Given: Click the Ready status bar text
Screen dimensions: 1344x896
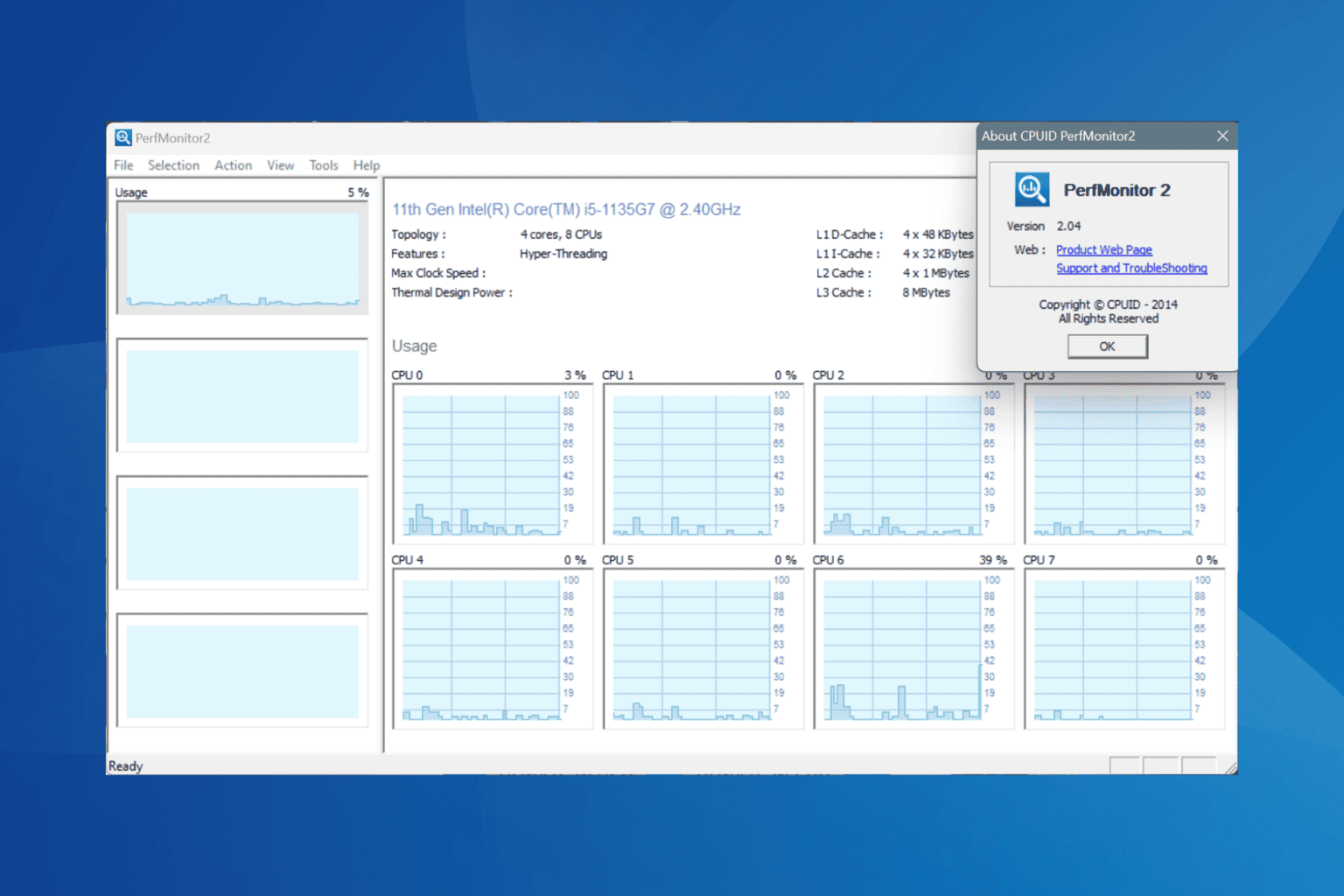Looking at the screenshot, I should pos(125,766).
